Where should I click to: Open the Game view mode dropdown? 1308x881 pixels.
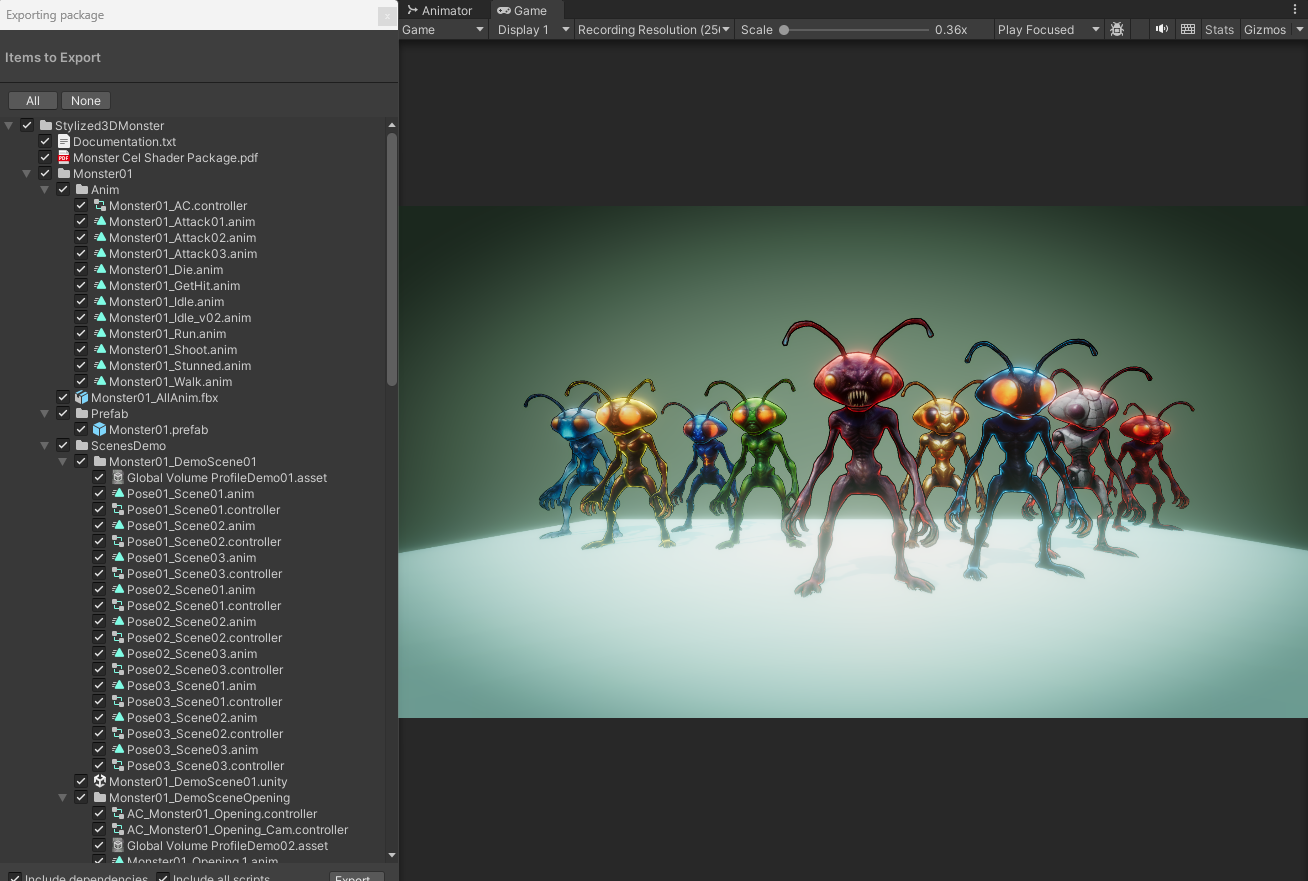point(443,30)
